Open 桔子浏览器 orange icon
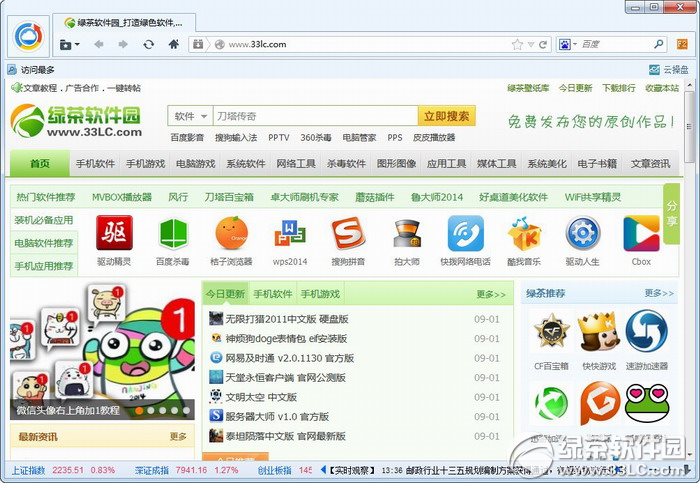Viewport: 700px width, 490px height. tap(231, 233)
